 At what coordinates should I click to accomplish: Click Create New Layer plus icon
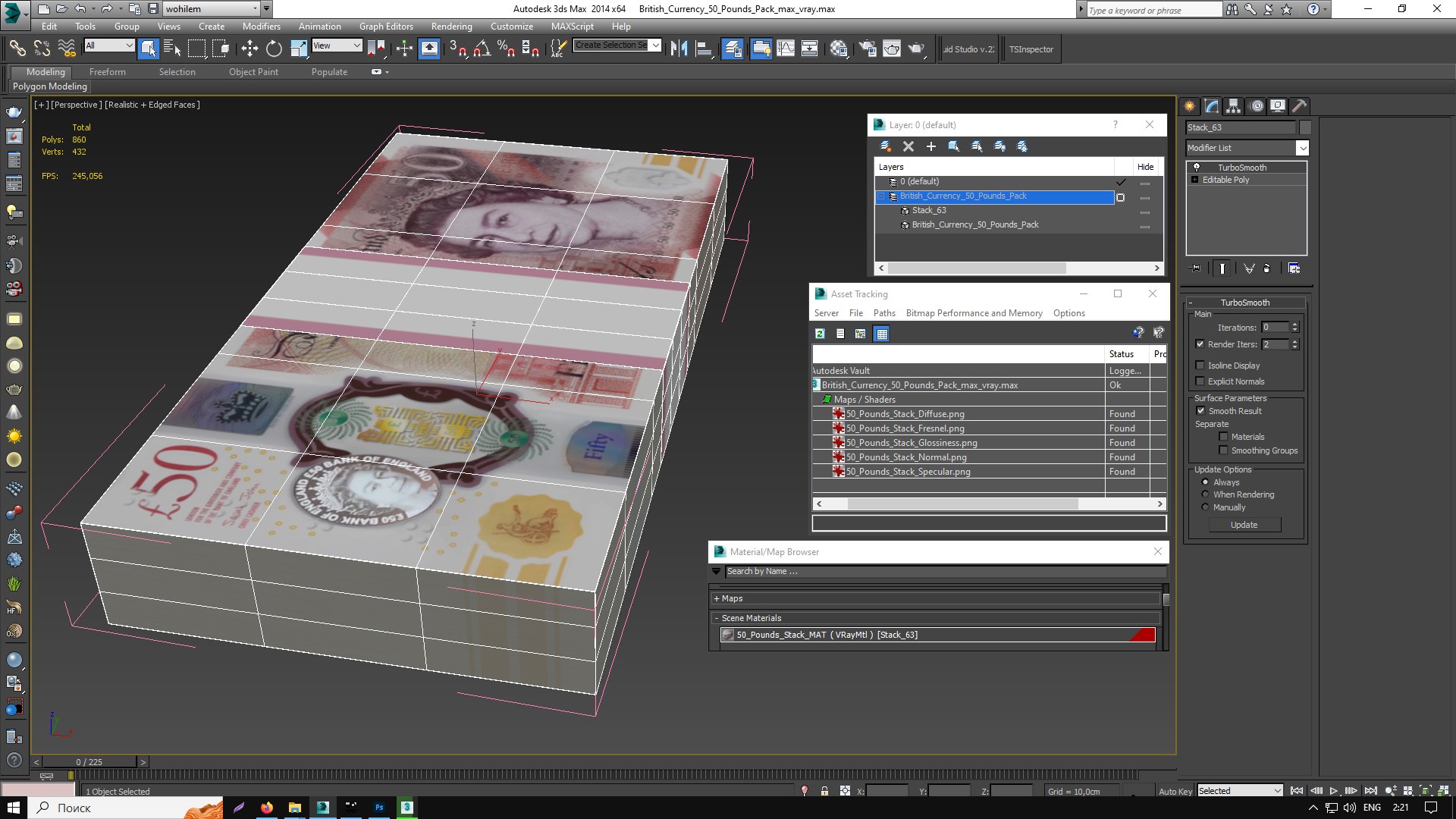coord(930,146)
